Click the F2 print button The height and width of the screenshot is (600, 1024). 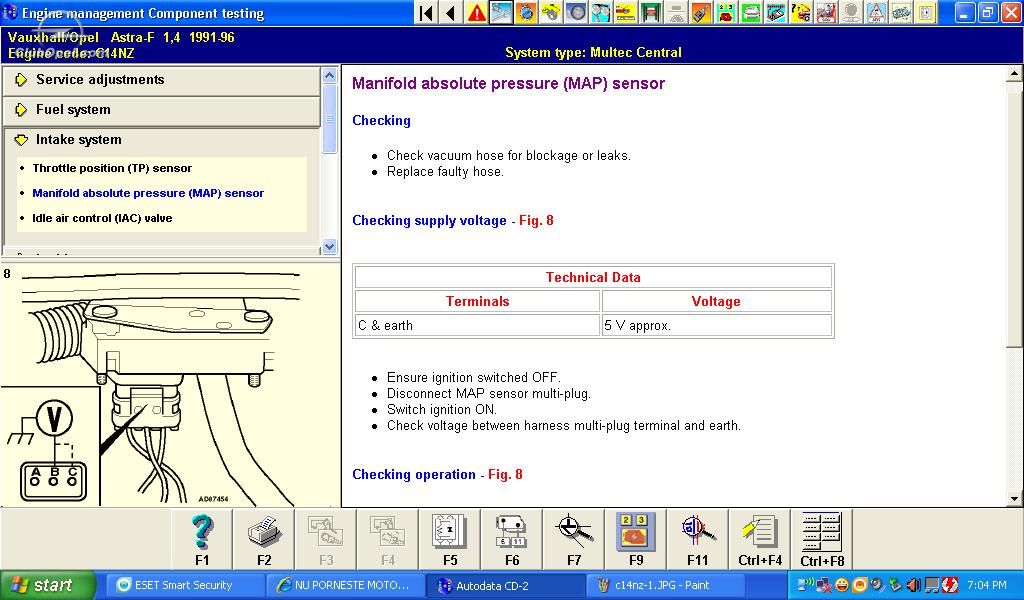264,539
